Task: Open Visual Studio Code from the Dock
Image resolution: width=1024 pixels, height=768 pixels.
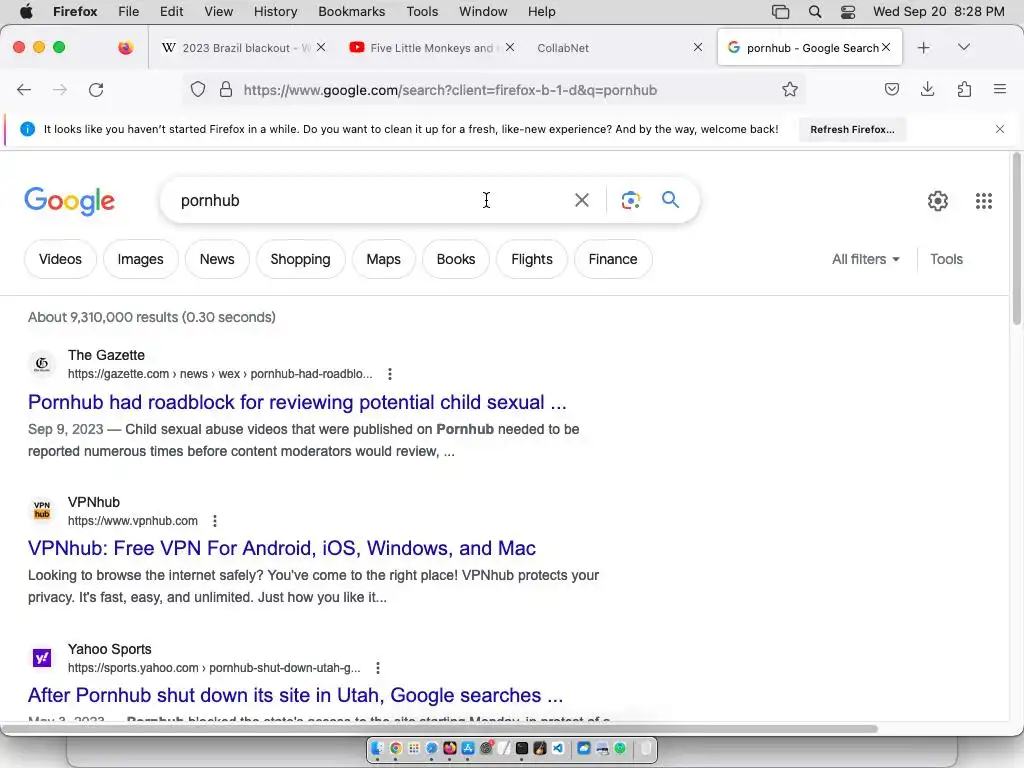Action: pyautogui.click(x=558, y=748)
